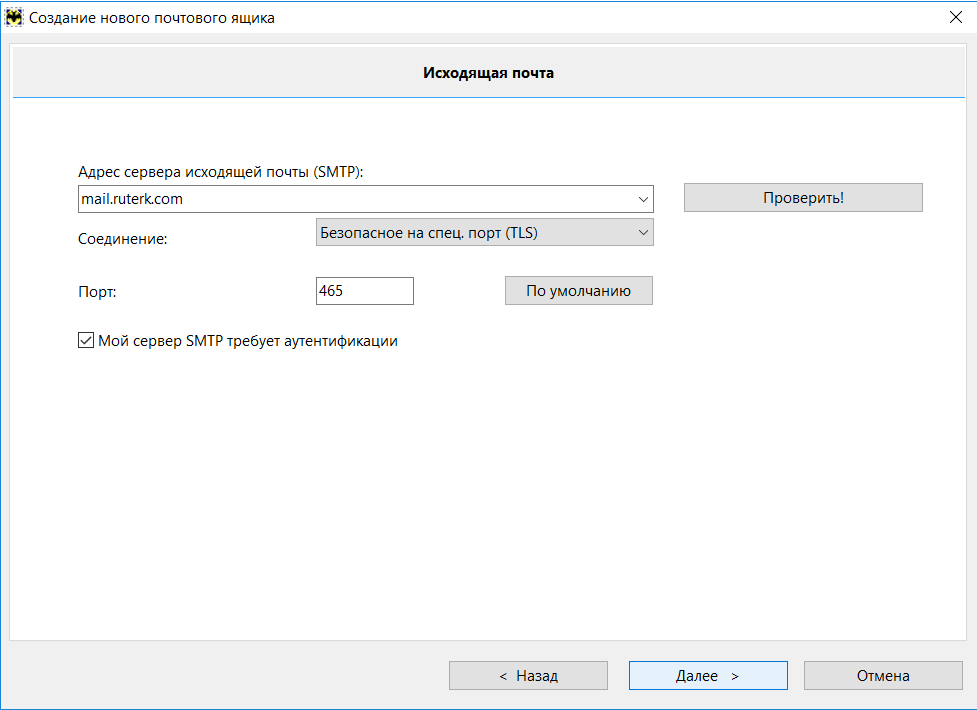Reset port with 'По умолчанию' button
This screenshot has width=977, height=710.
pos(578,291)
